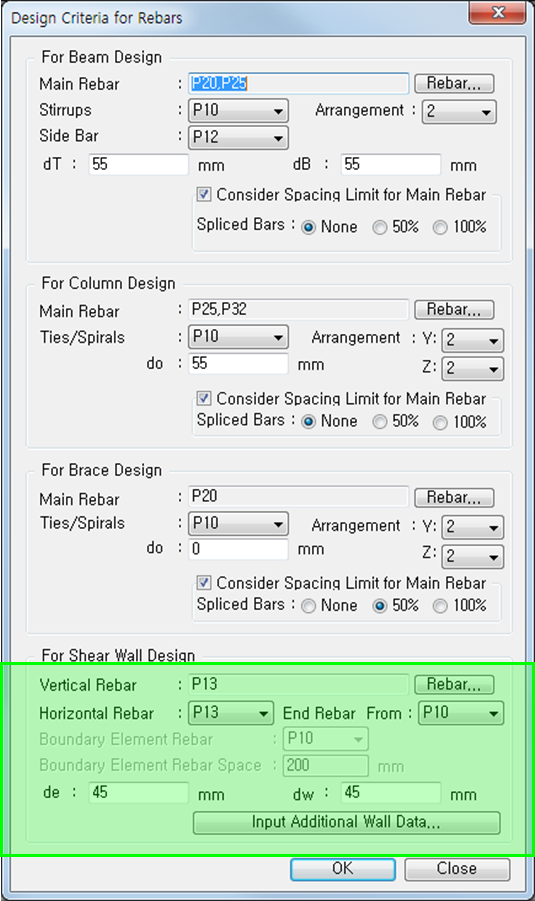The width and height of the screenshot is (535, 901).
Task: Confirm the dialog with OK
Action: [x=343, y=869]
